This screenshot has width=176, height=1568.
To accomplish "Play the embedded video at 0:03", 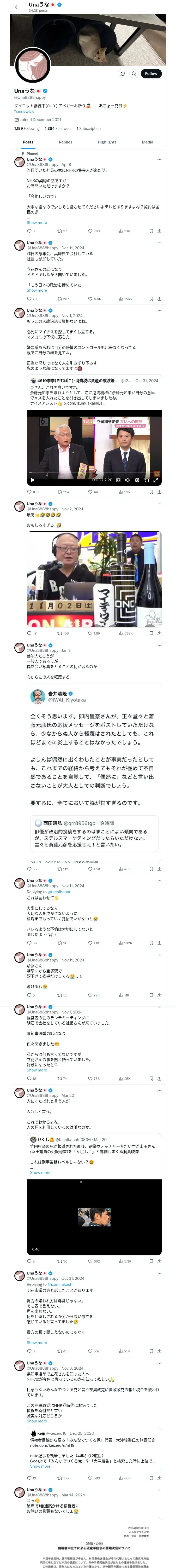I will click(33, 480).
